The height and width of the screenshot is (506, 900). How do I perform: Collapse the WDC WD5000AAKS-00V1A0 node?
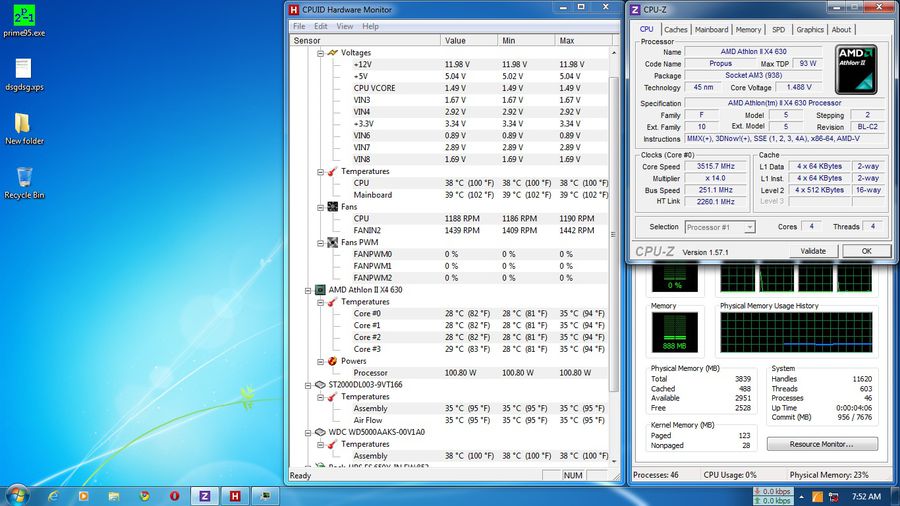coord(308,433)
